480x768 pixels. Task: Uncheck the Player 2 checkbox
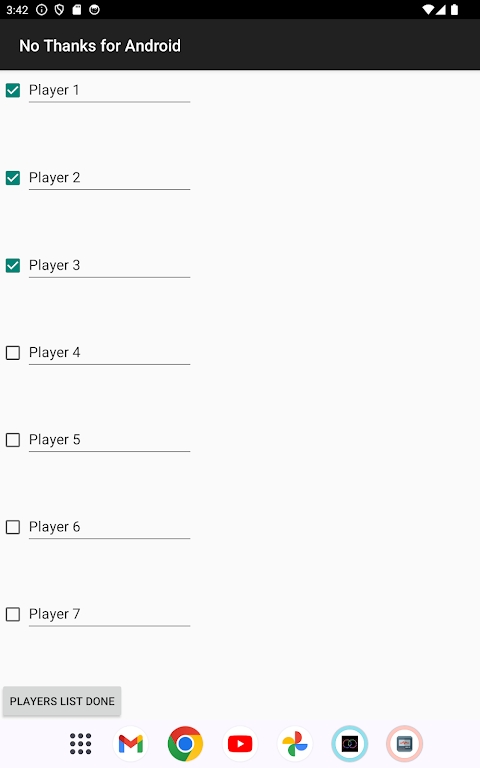[x=13, y=178]
